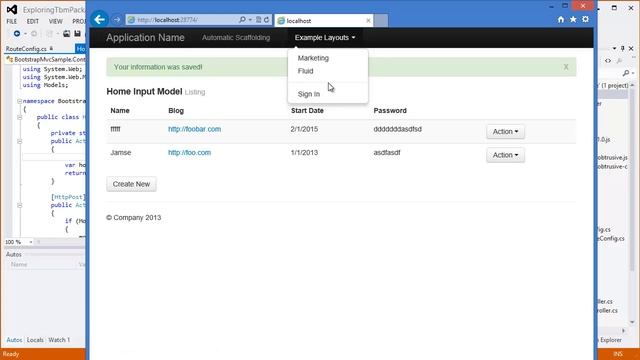Screen dimensions: 640x360
Task: Click the Open File icon in Visual Studio toolbar
Action: [67, 33]
